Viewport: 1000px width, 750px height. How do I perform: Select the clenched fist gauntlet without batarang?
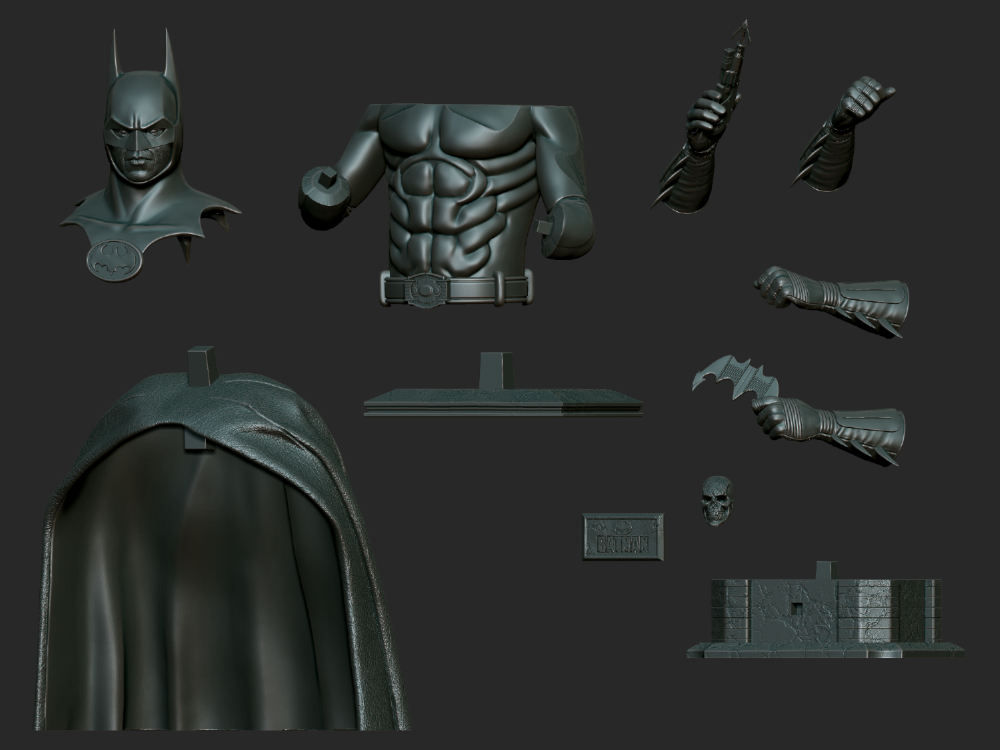(832, 301)
